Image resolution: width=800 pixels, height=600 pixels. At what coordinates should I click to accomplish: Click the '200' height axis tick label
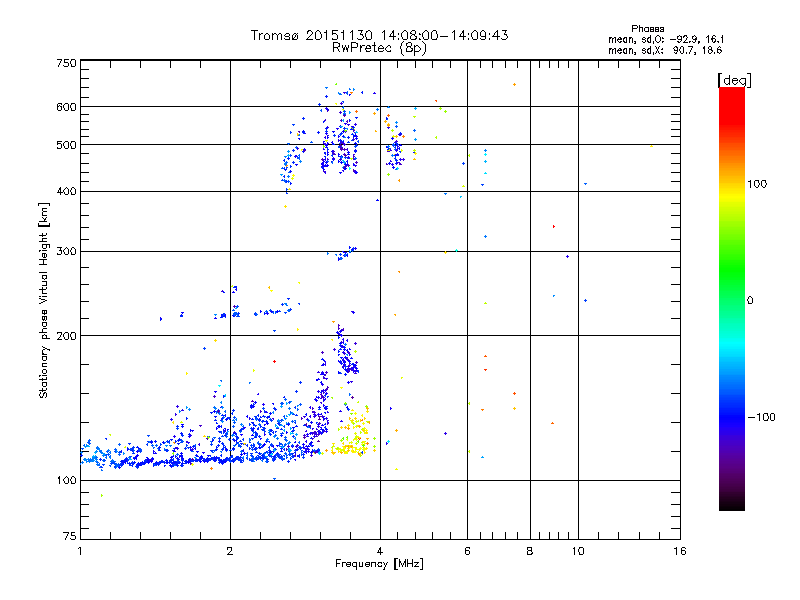66,336
